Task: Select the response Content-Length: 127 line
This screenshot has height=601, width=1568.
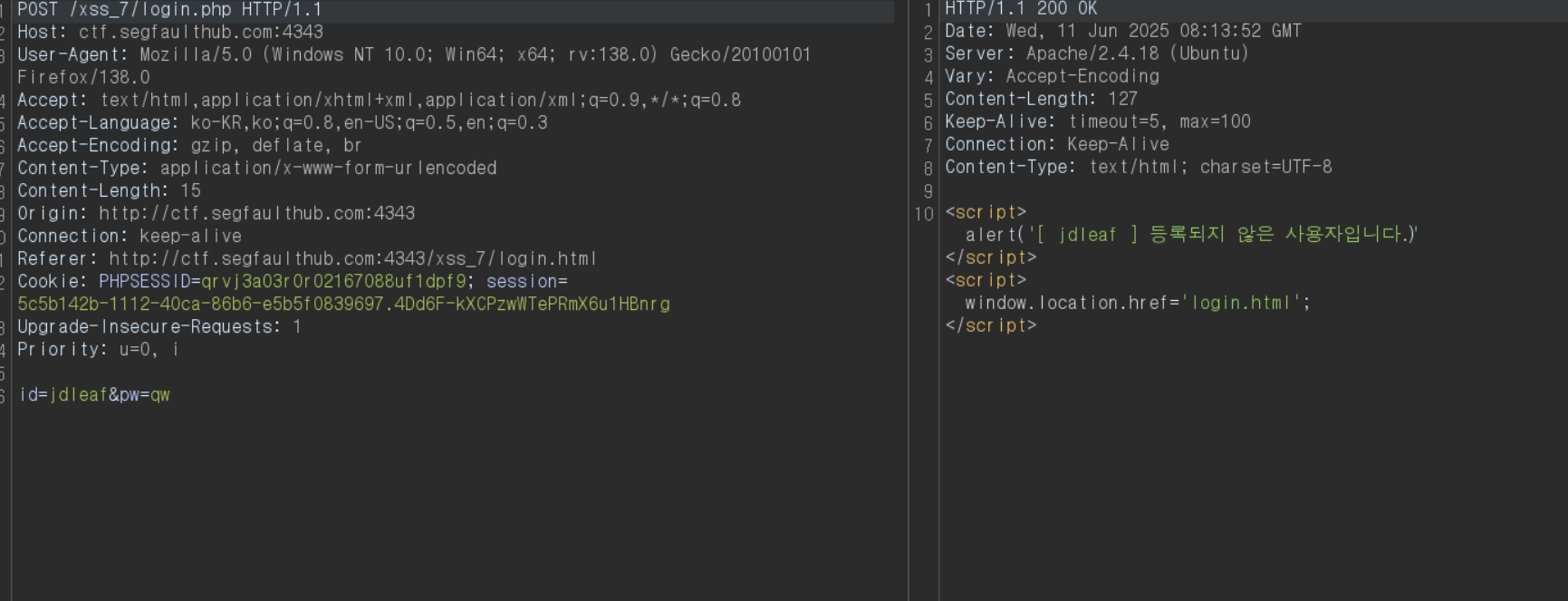Action: coord(1041,99)
